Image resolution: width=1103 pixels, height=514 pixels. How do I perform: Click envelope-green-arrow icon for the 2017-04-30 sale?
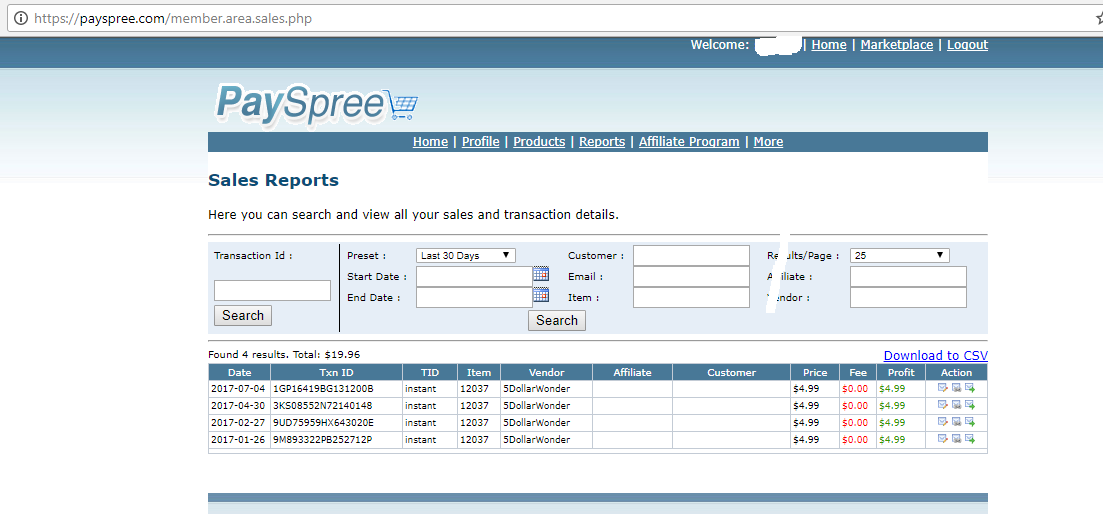[x=970, y=405]
